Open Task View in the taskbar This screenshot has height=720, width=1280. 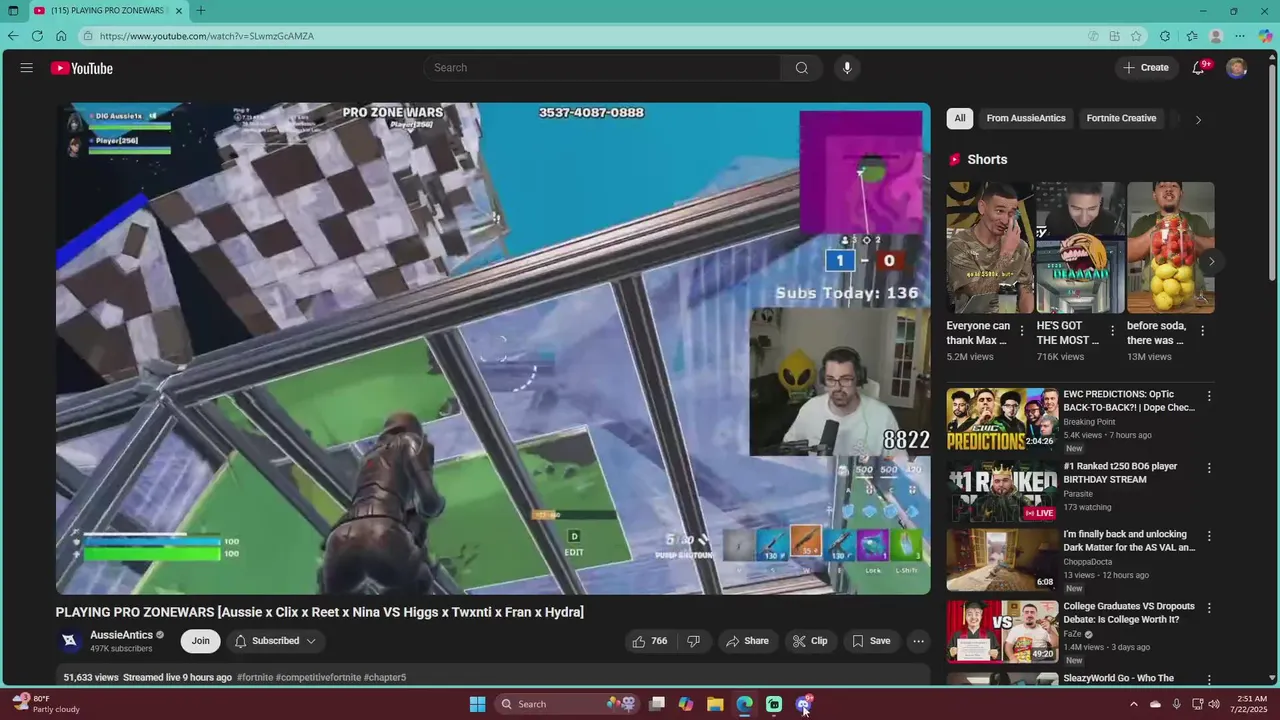[x=656, y=704]
